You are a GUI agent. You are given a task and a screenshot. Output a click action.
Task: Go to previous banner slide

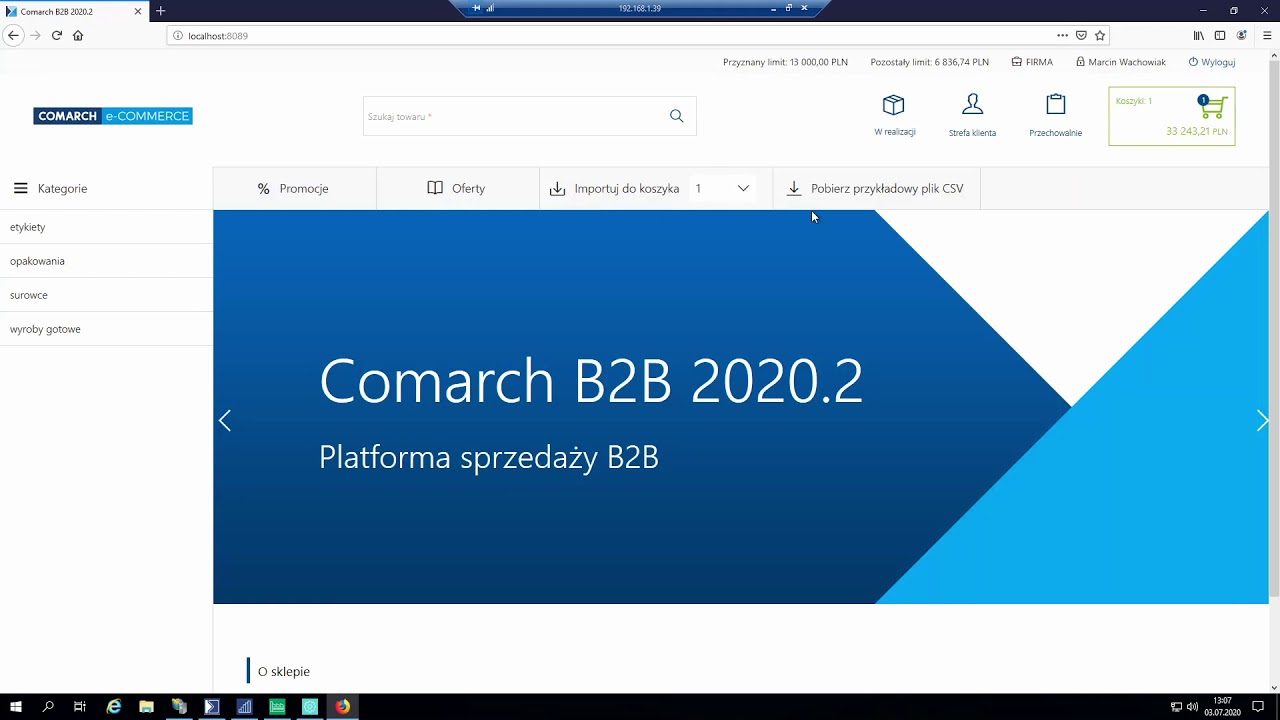[225, 421]
